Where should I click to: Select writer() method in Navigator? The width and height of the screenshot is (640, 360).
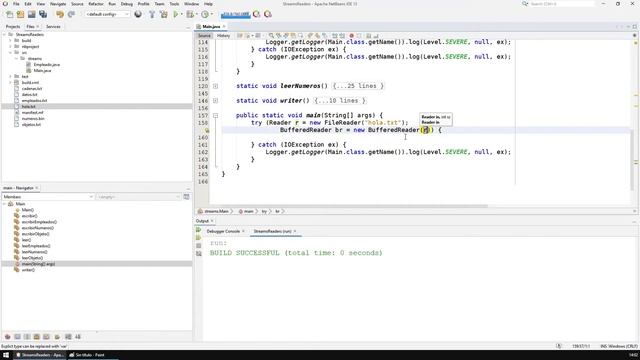(x=28, y=270)
